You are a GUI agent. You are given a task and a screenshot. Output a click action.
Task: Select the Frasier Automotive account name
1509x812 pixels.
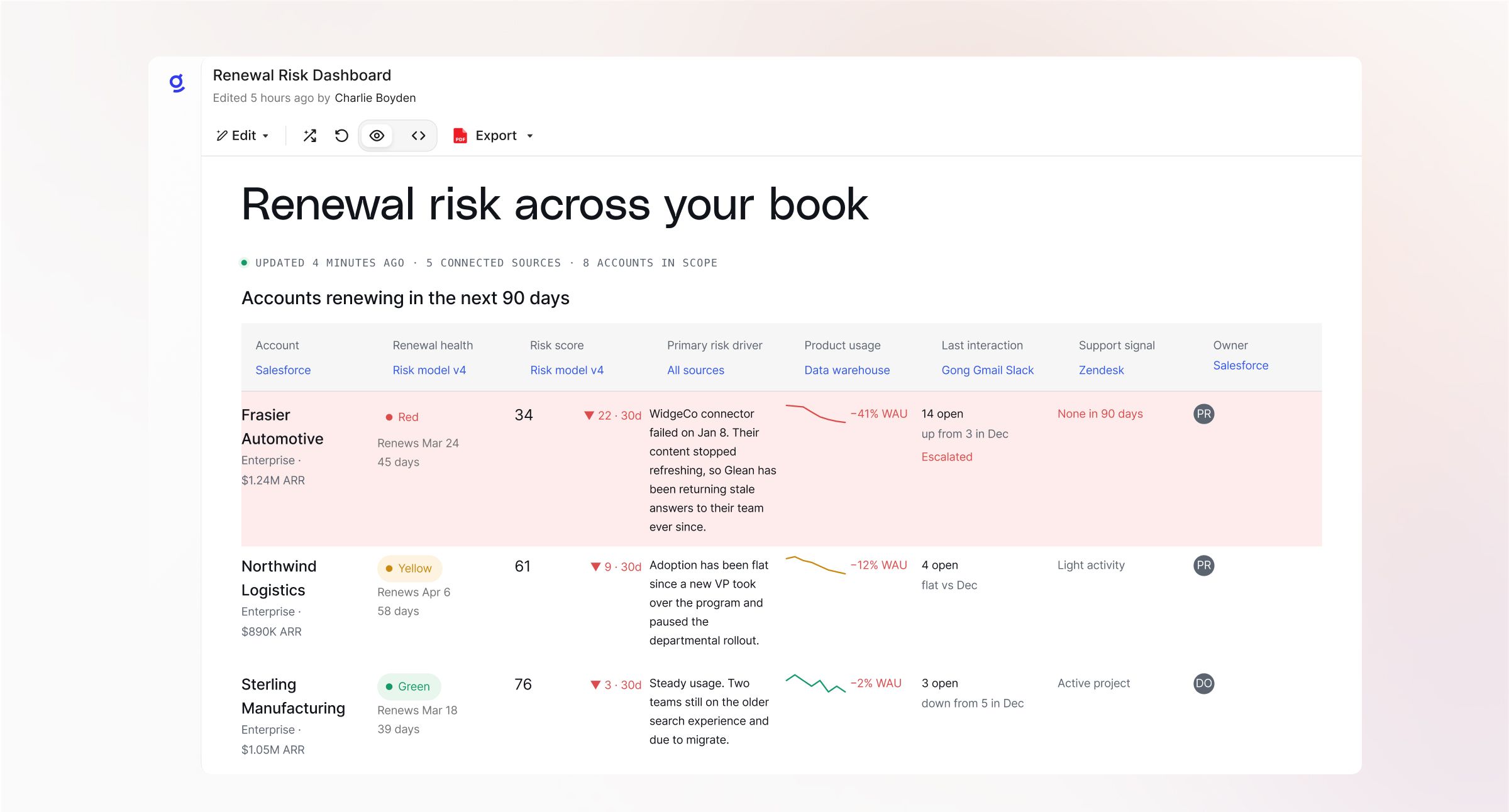pyautogui.click(x=282, y=427)
